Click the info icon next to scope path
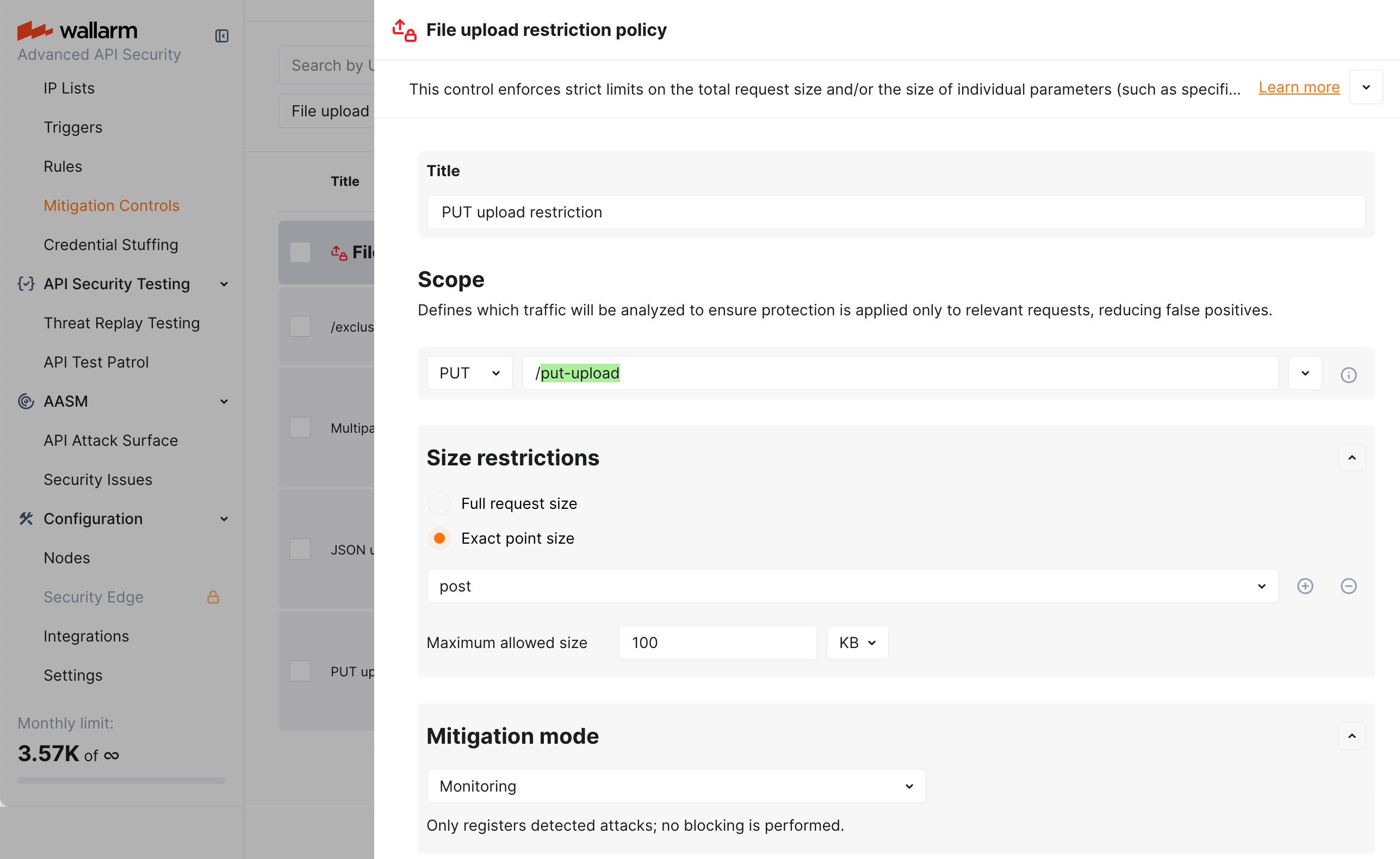1400x859 pixels. tap(1349, 375)
